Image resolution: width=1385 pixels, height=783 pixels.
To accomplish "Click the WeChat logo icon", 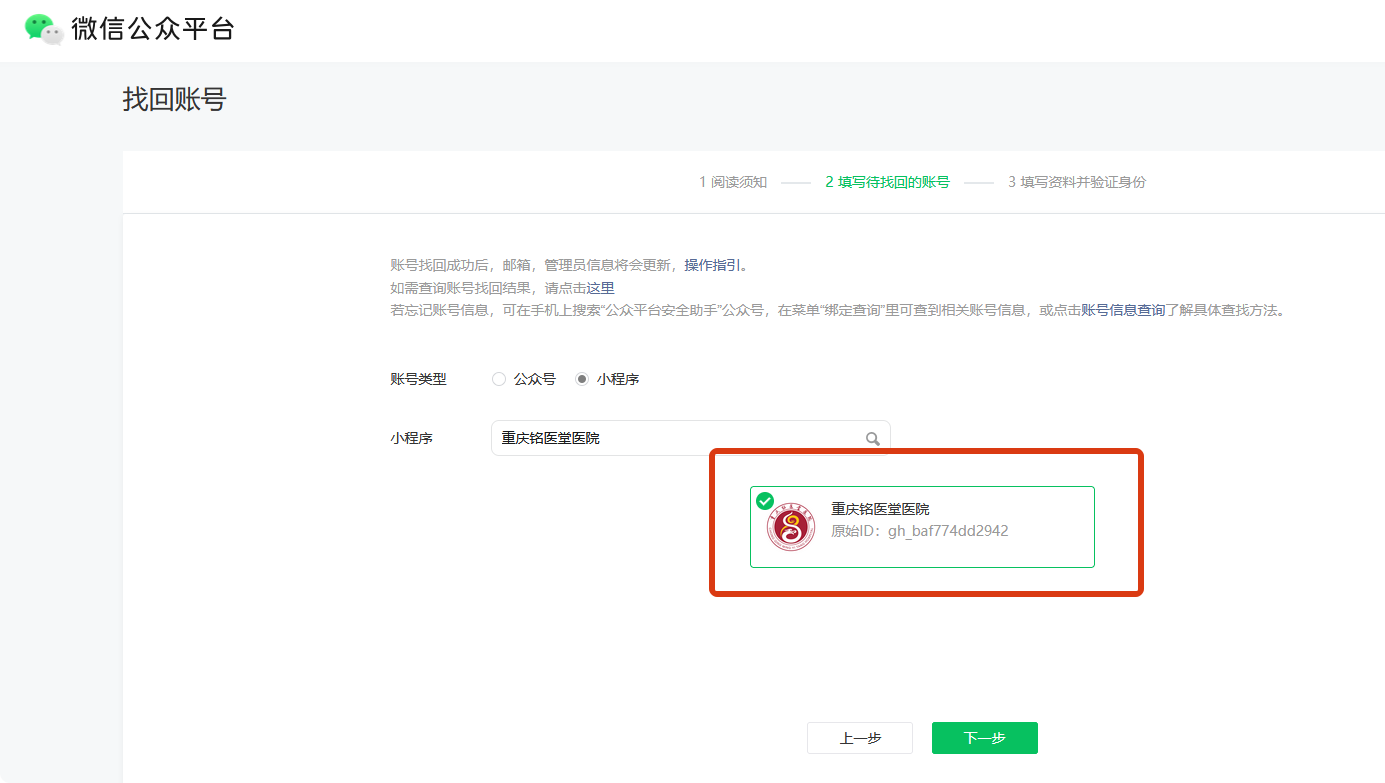I will [x=44, y=28].
